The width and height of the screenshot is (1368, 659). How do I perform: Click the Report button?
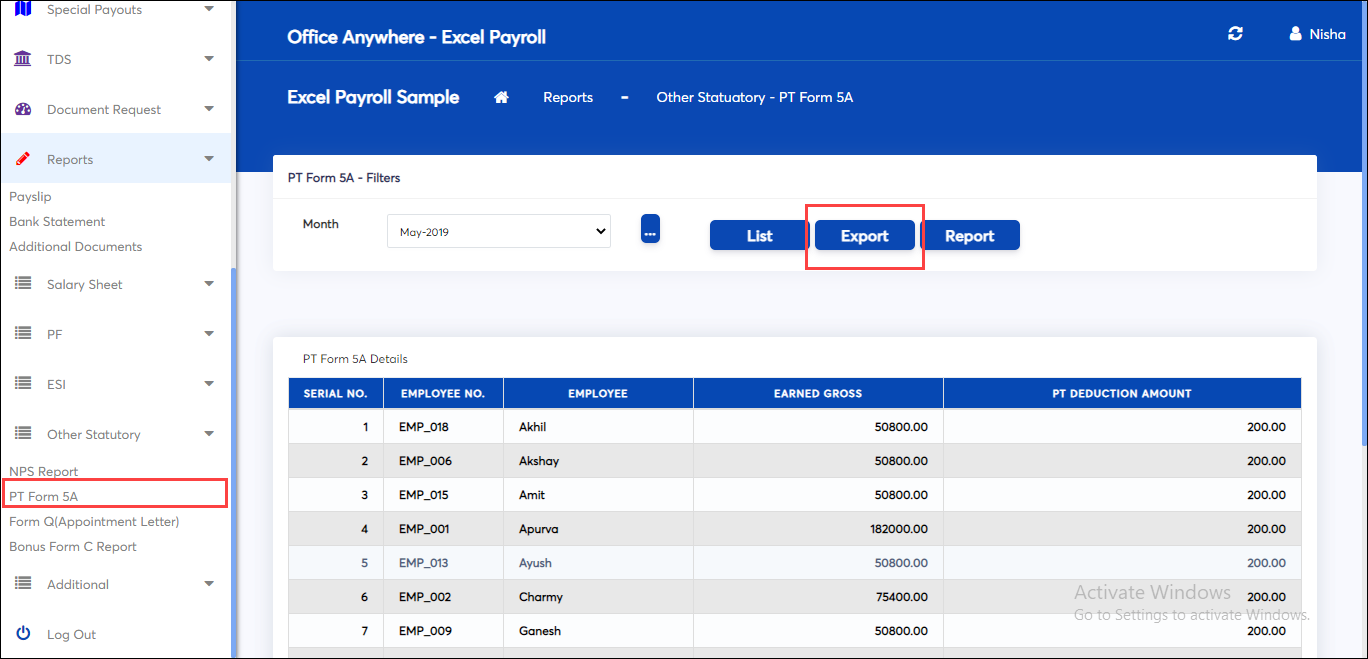pos(970,236)
